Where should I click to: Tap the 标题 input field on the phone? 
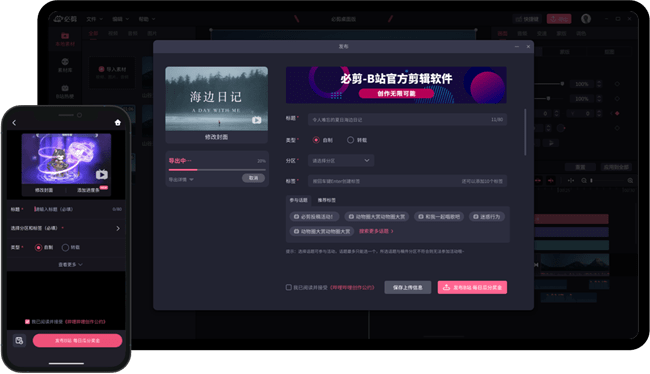point(77,209)
